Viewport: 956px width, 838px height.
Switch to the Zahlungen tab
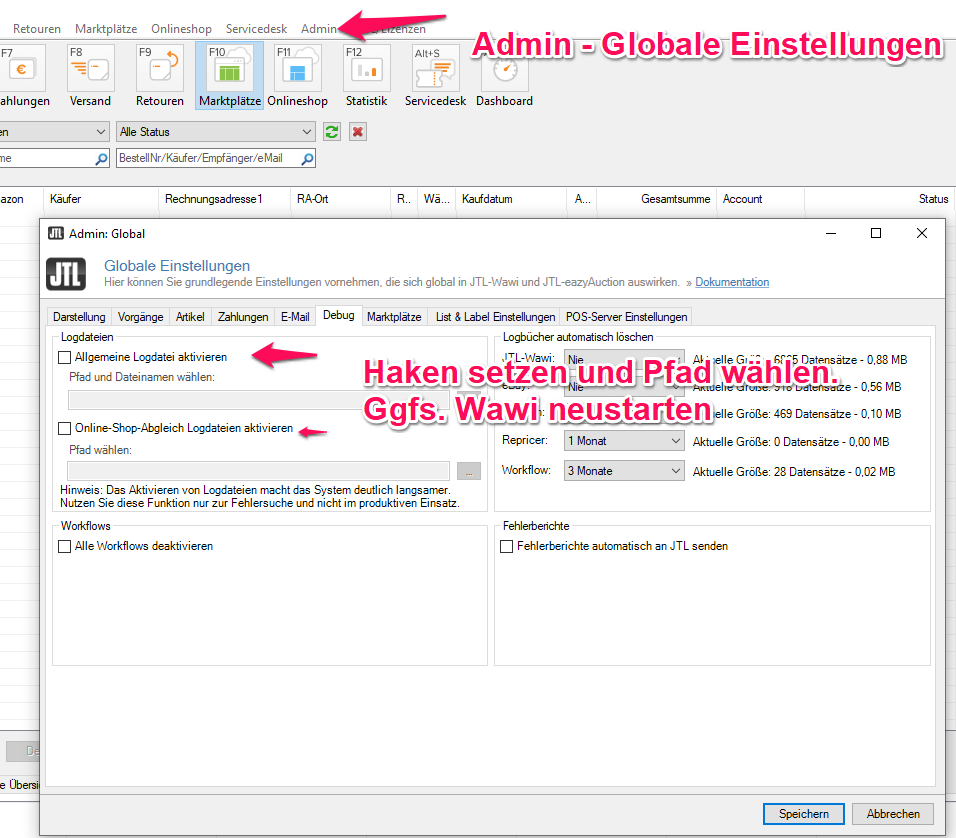243,317
